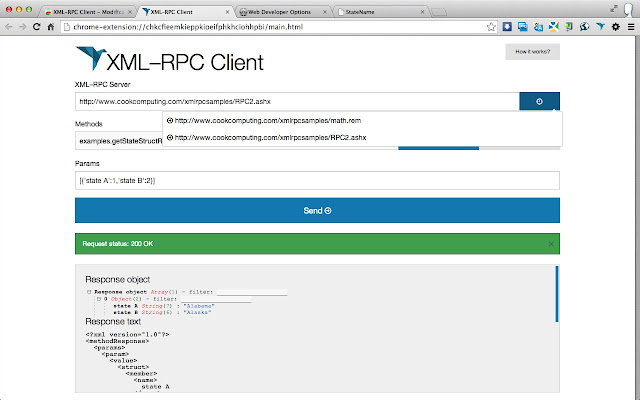
Task: Switch to the XML-RPC Client tab
Action: coord(186,12)
